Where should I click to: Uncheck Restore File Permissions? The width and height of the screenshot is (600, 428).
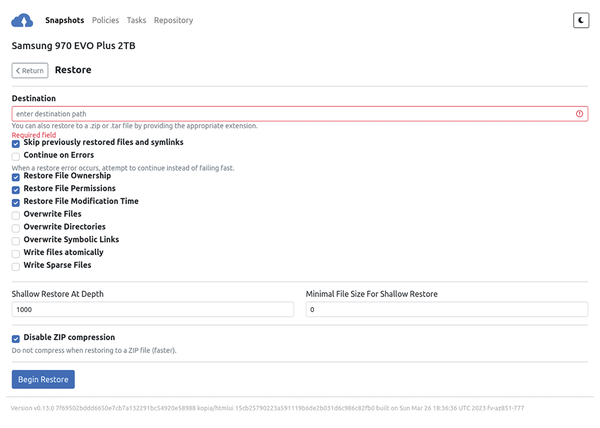tap(16, 189)
